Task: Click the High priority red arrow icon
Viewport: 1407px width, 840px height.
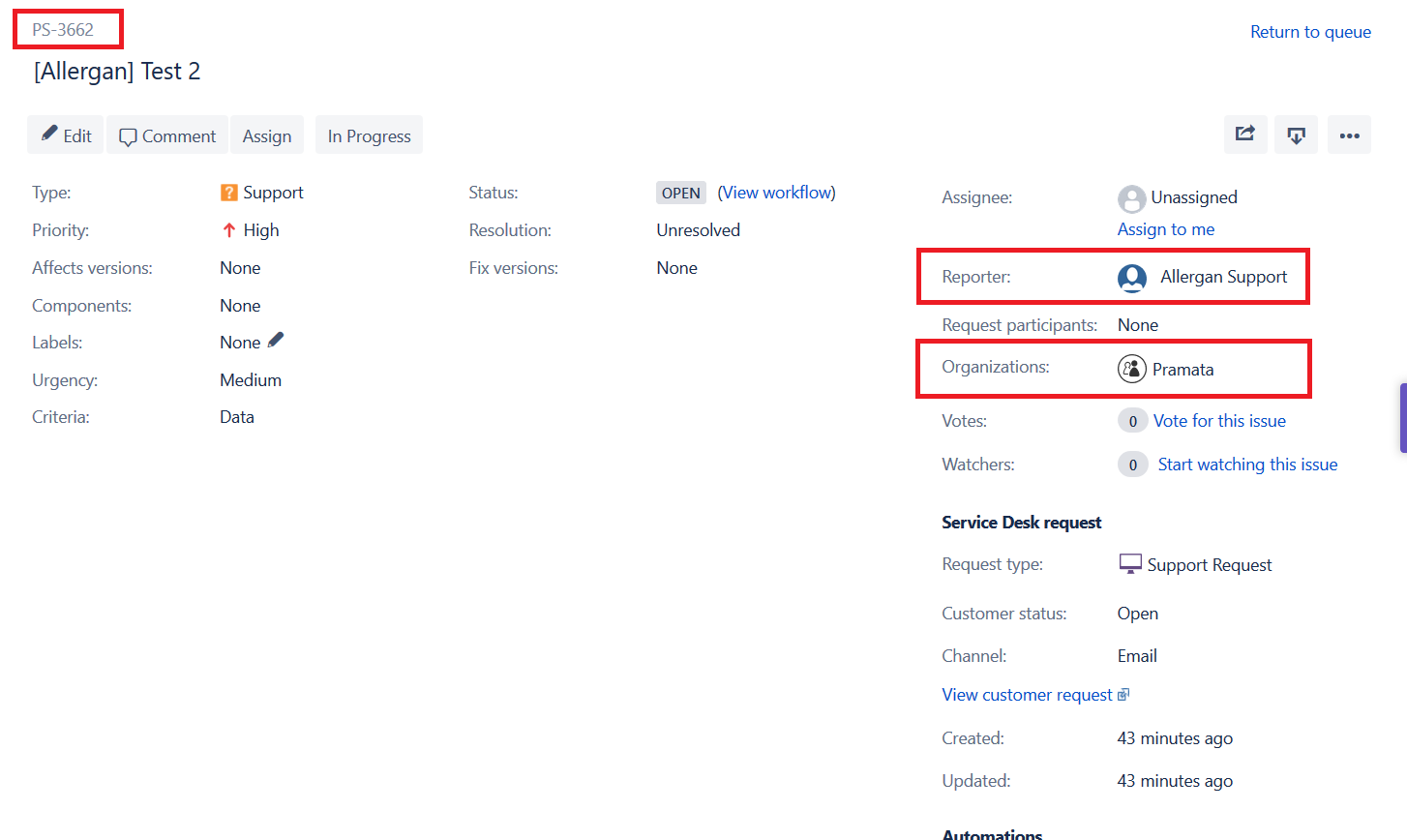Action: 228,230
